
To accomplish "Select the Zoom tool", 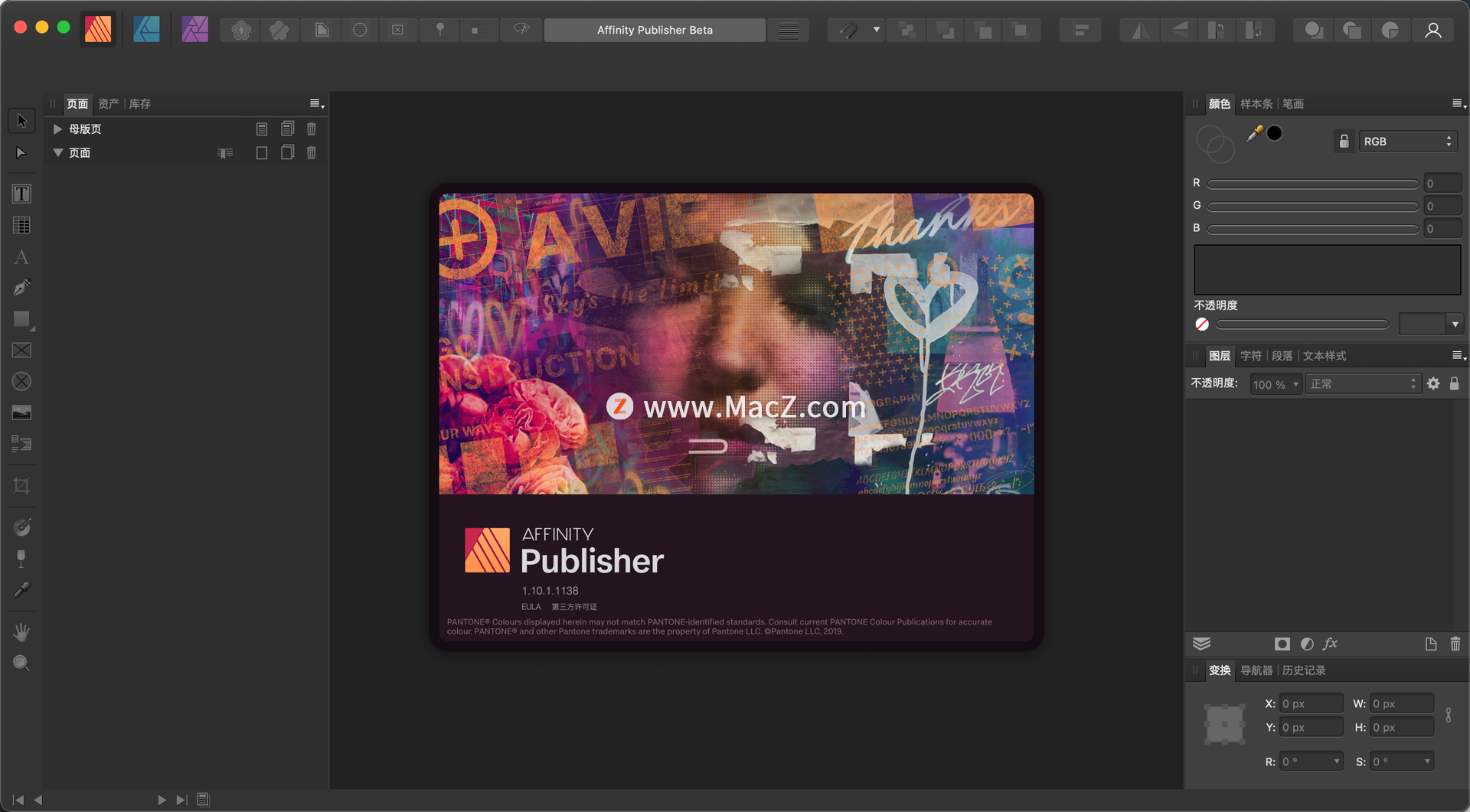I will [x=21, y=664].
